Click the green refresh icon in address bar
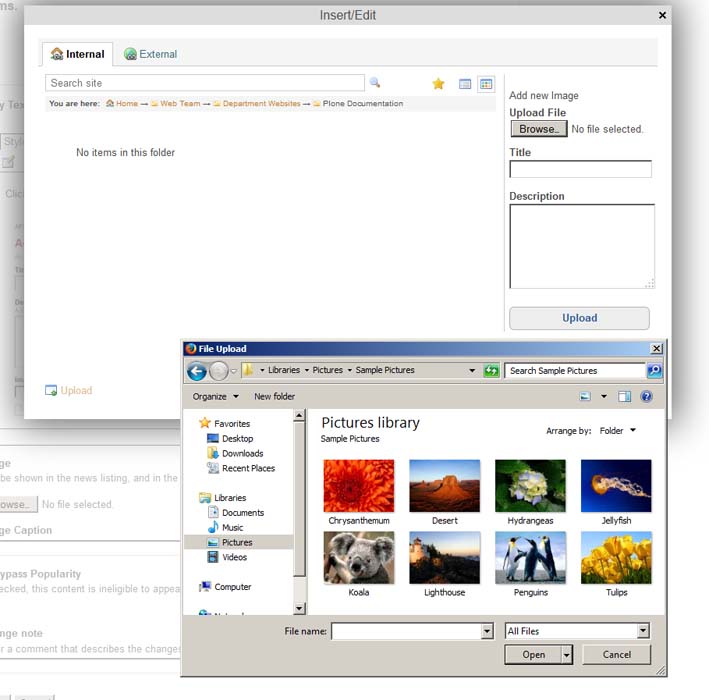Viewport: 709px width, 700px height. [x=491, y=371]
